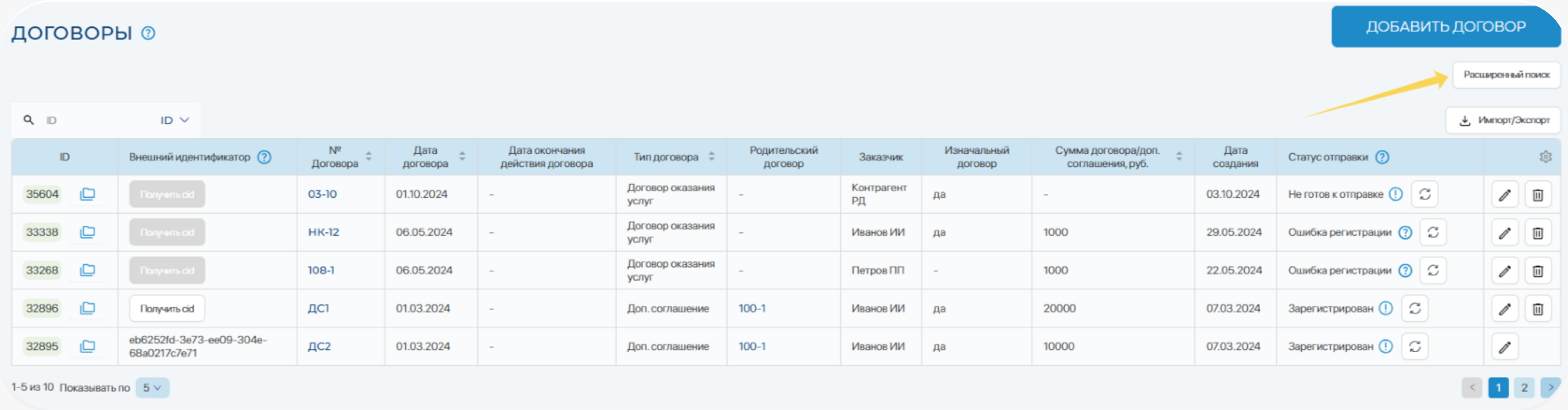Click the help icon next to ДОГОВОРЫ title

click(148, 33)
